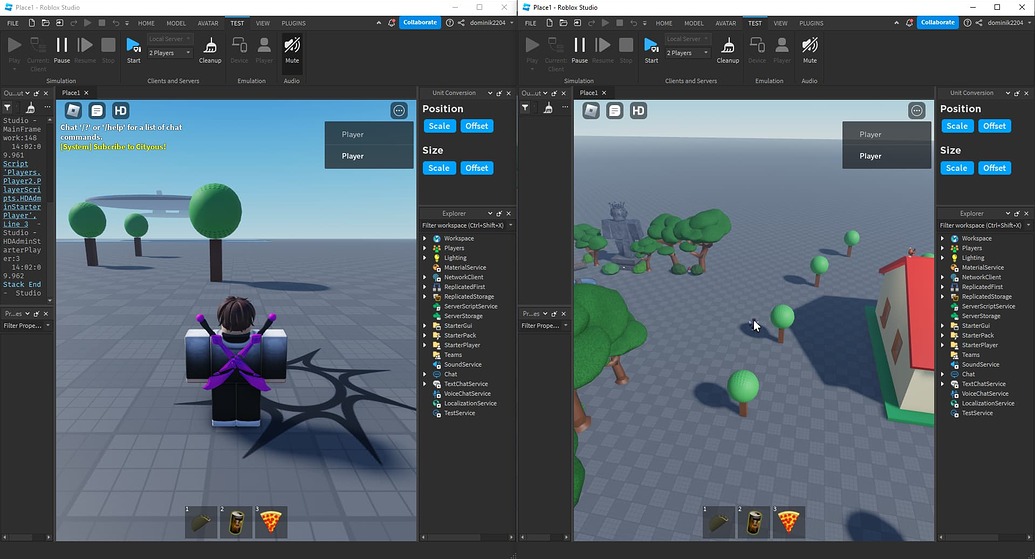Pause simulation in left Studio window
The width and height of the screenshot is (1035, 559).
tap(61, 50)
